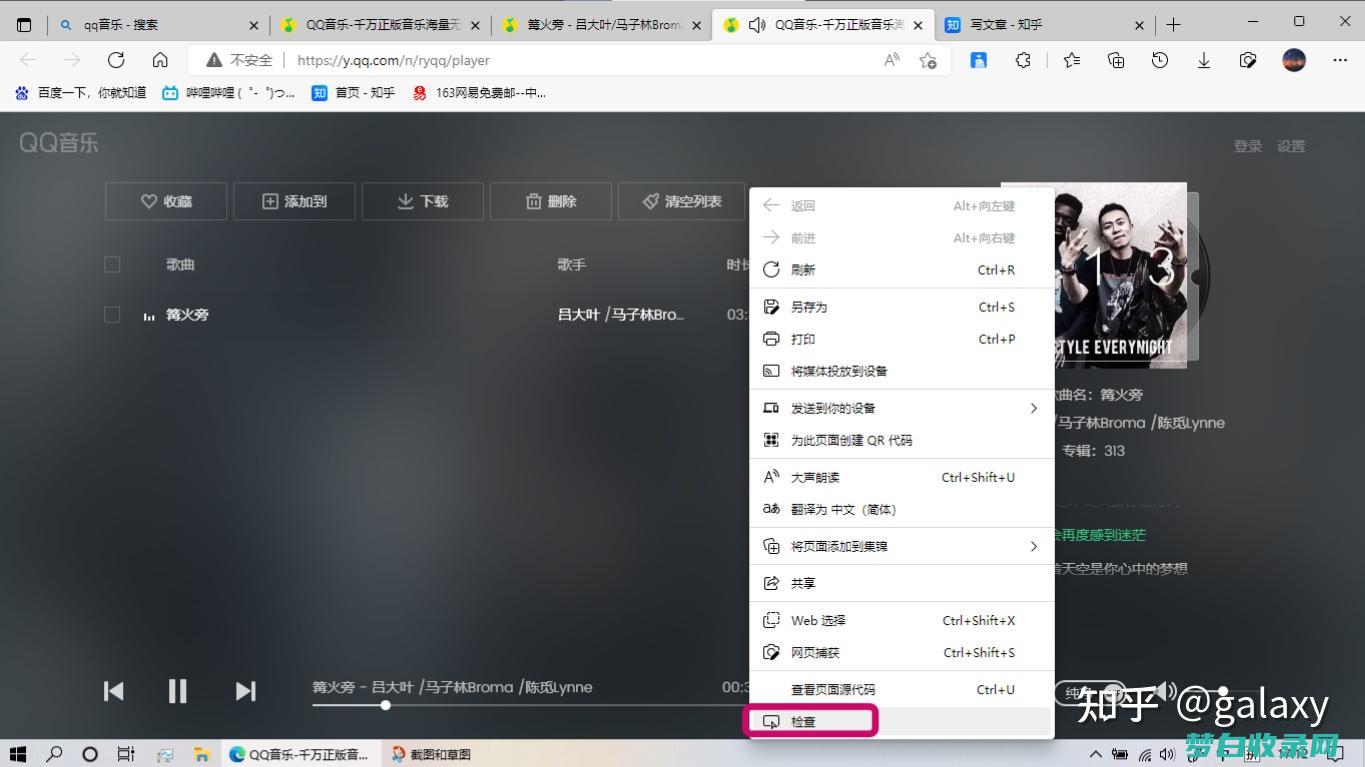This screenshot has width=1365, height=767.
Task: Open the 哔哩哔哩 bookmark
Action: [229, 93]
